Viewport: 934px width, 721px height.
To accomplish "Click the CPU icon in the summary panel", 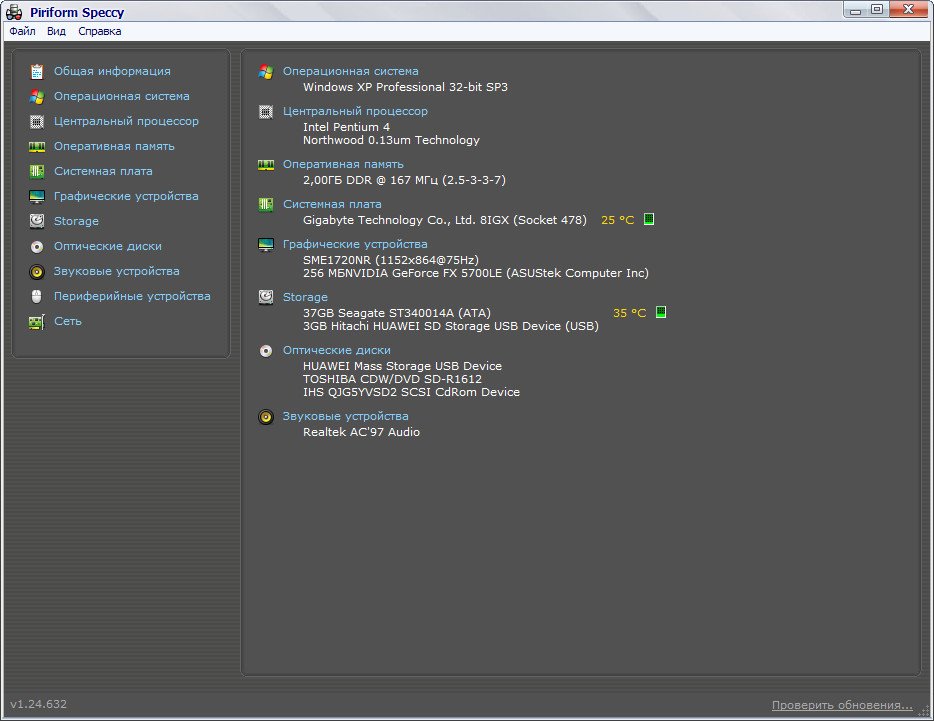I will [x=266, y=111].
